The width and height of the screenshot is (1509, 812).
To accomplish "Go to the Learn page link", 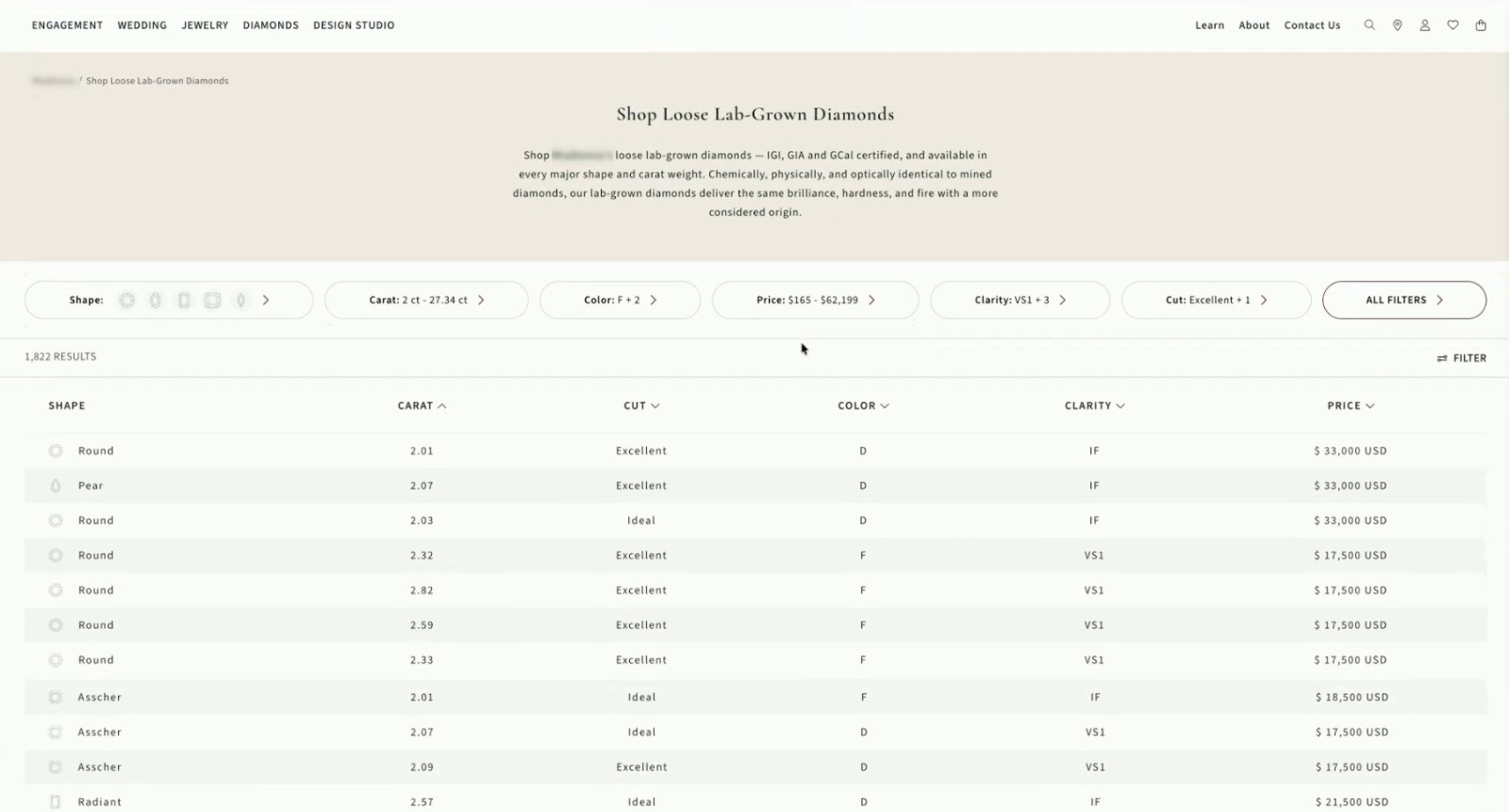I will pos(1209,25).
